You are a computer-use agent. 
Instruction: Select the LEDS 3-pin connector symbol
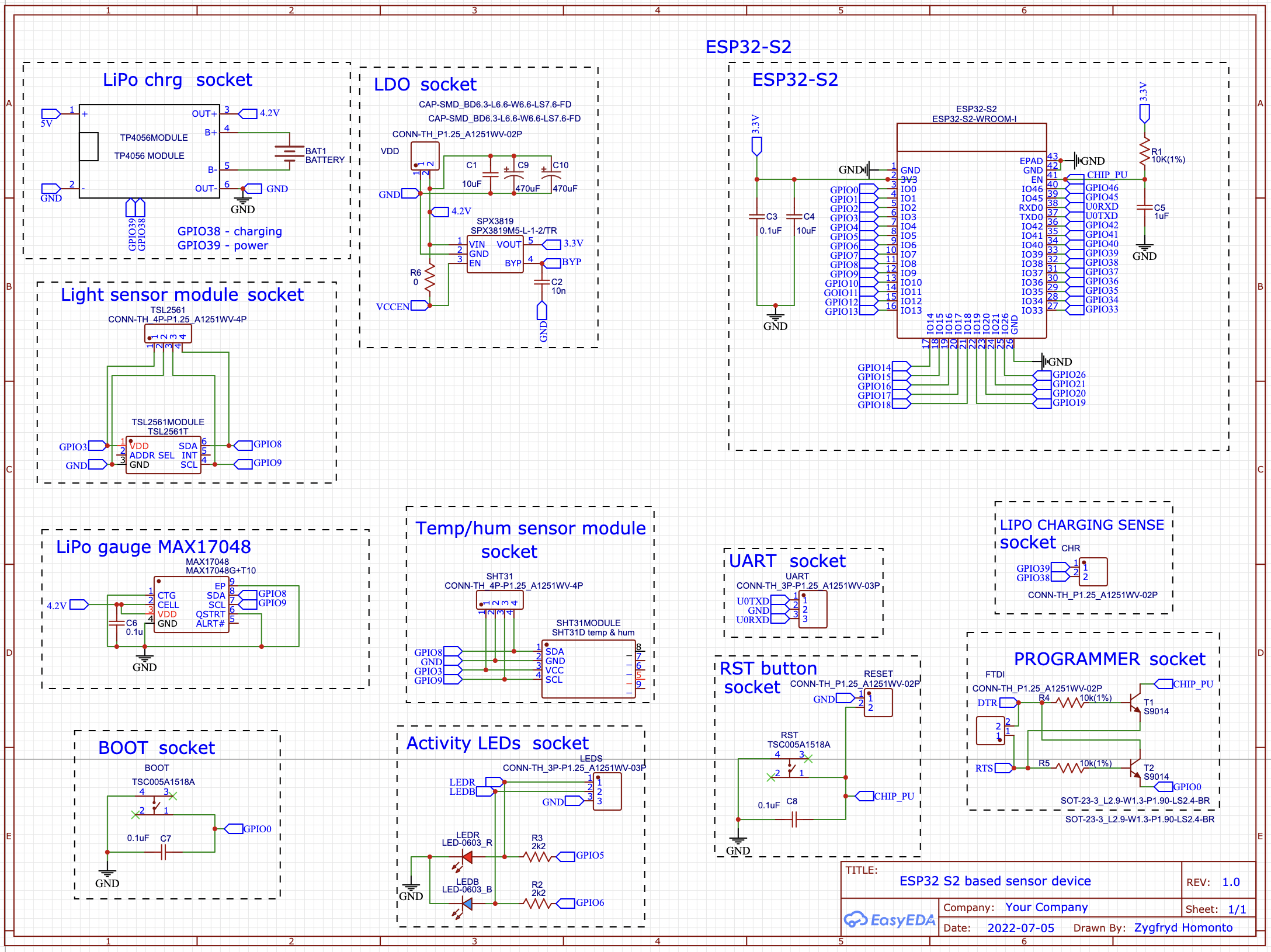point(607,791)
